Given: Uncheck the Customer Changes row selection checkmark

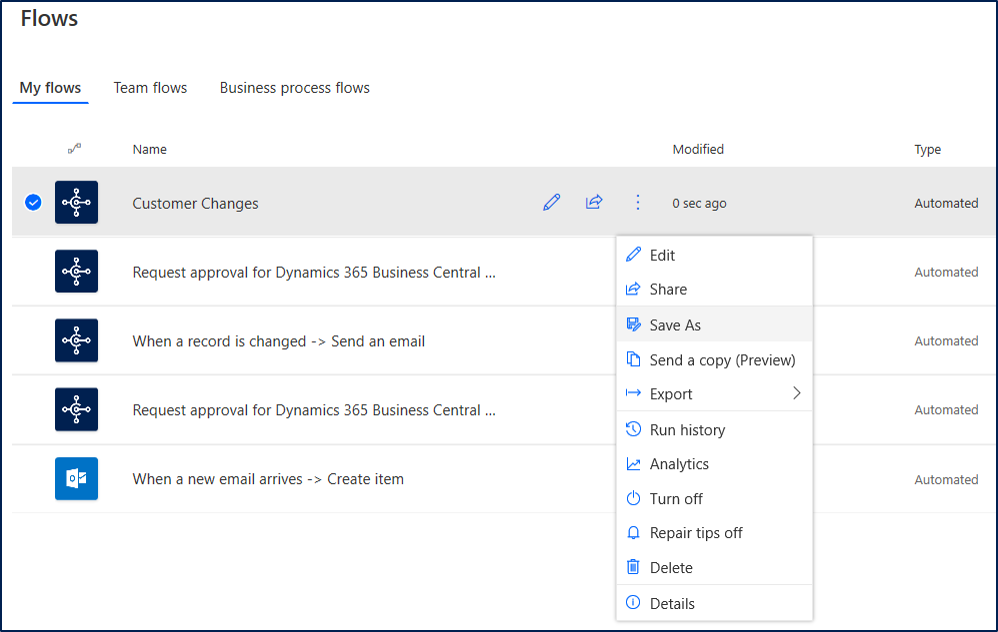Looking at the screenshot, I should coord(33,203).
